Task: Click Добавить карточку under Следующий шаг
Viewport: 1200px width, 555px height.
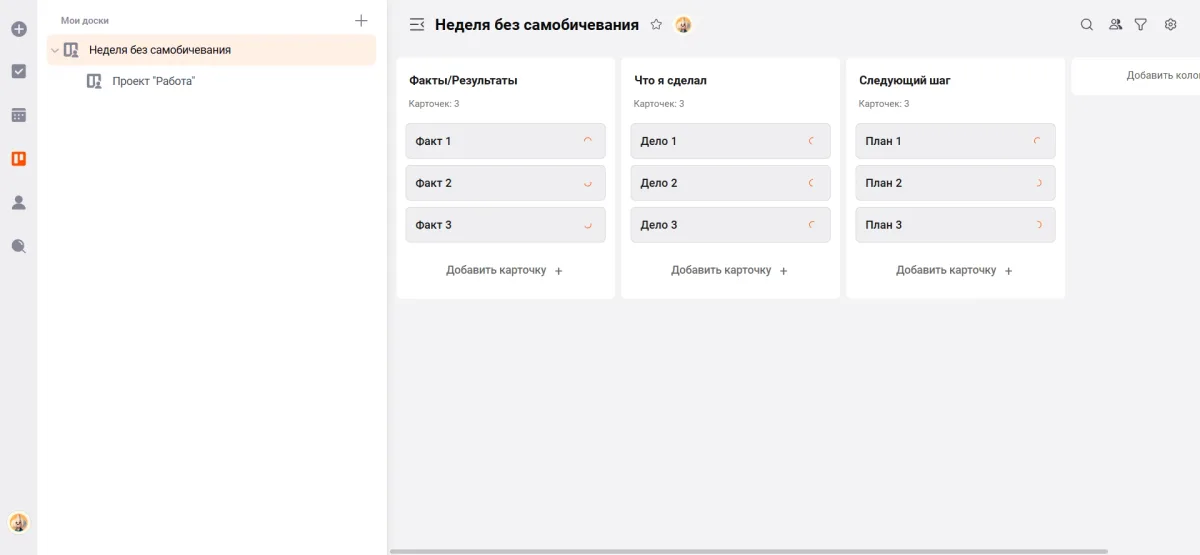Action: [x=954, y=270]
